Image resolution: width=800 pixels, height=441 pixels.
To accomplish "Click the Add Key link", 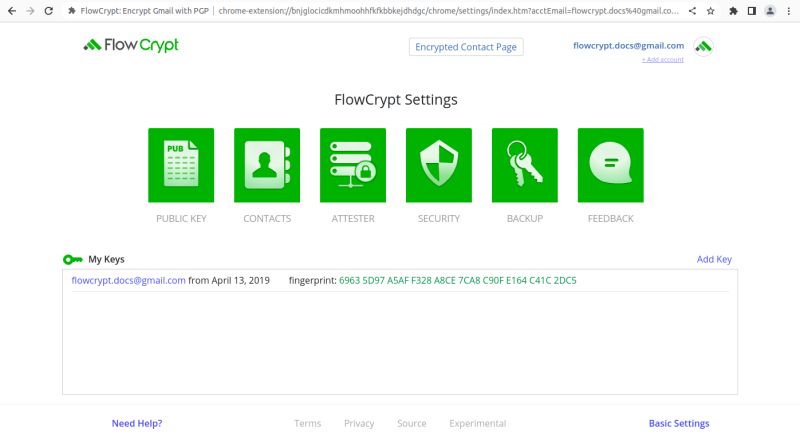I will point(714,259).
